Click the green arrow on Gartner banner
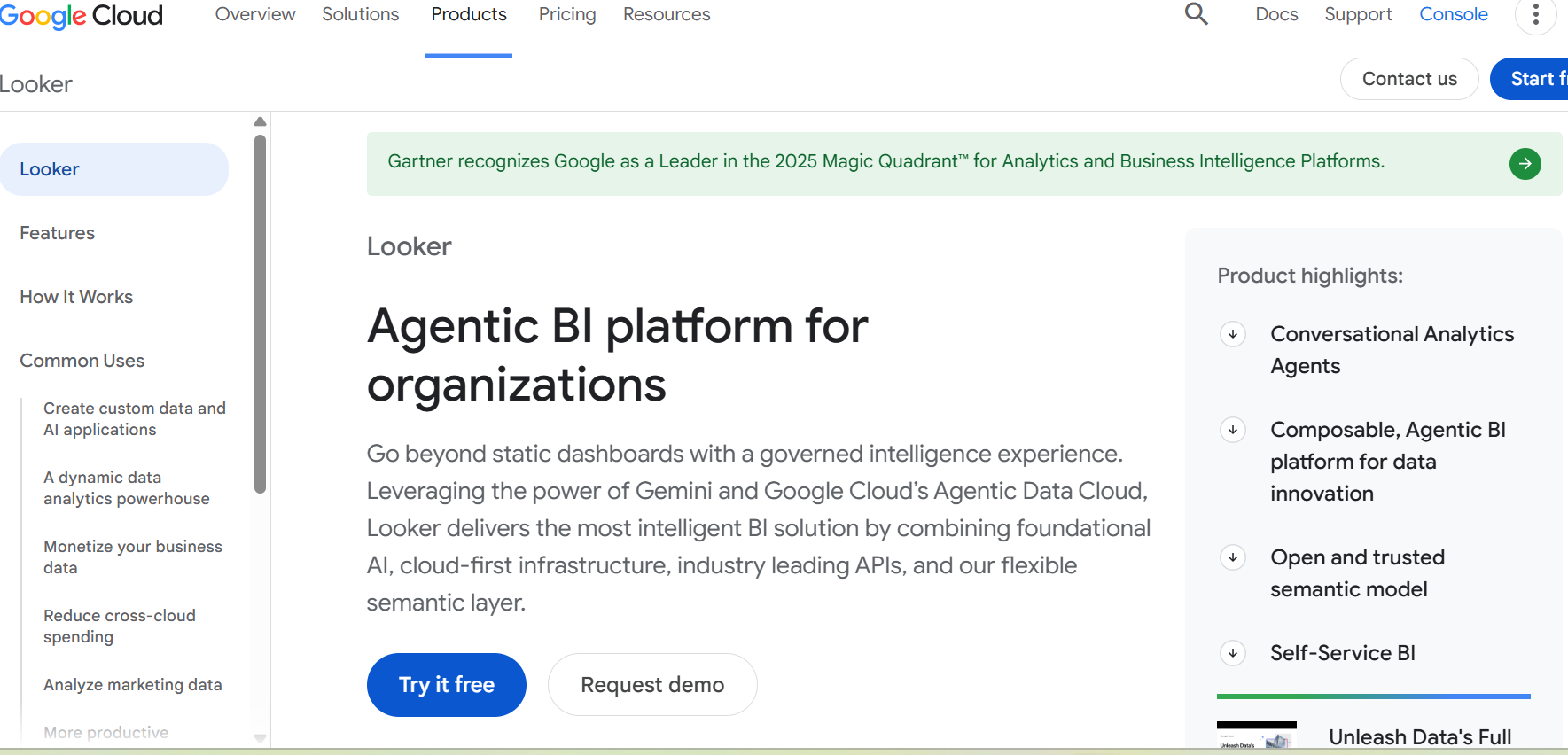 point(1525,163)
